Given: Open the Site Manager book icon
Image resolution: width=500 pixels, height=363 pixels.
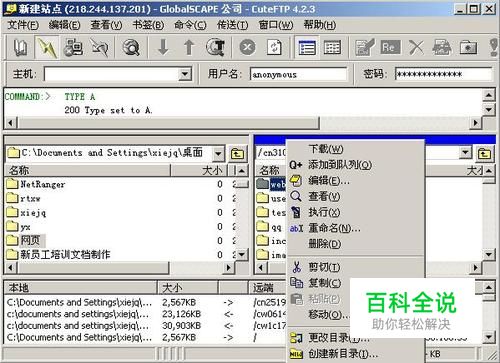Looking at the screenshot, I should tap(20, 48).
